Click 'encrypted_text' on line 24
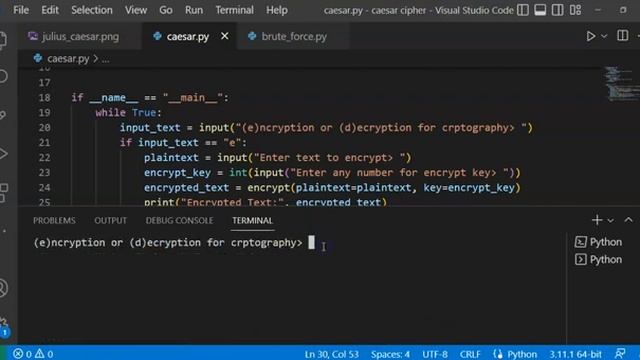 coord(186,188)
